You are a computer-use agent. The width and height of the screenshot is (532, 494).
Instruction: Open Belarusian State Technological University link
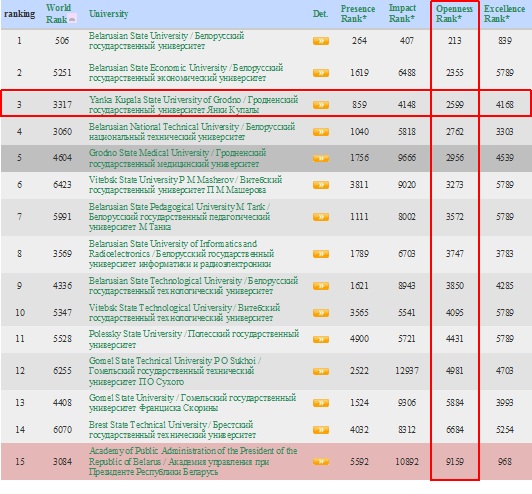[193, 286]
